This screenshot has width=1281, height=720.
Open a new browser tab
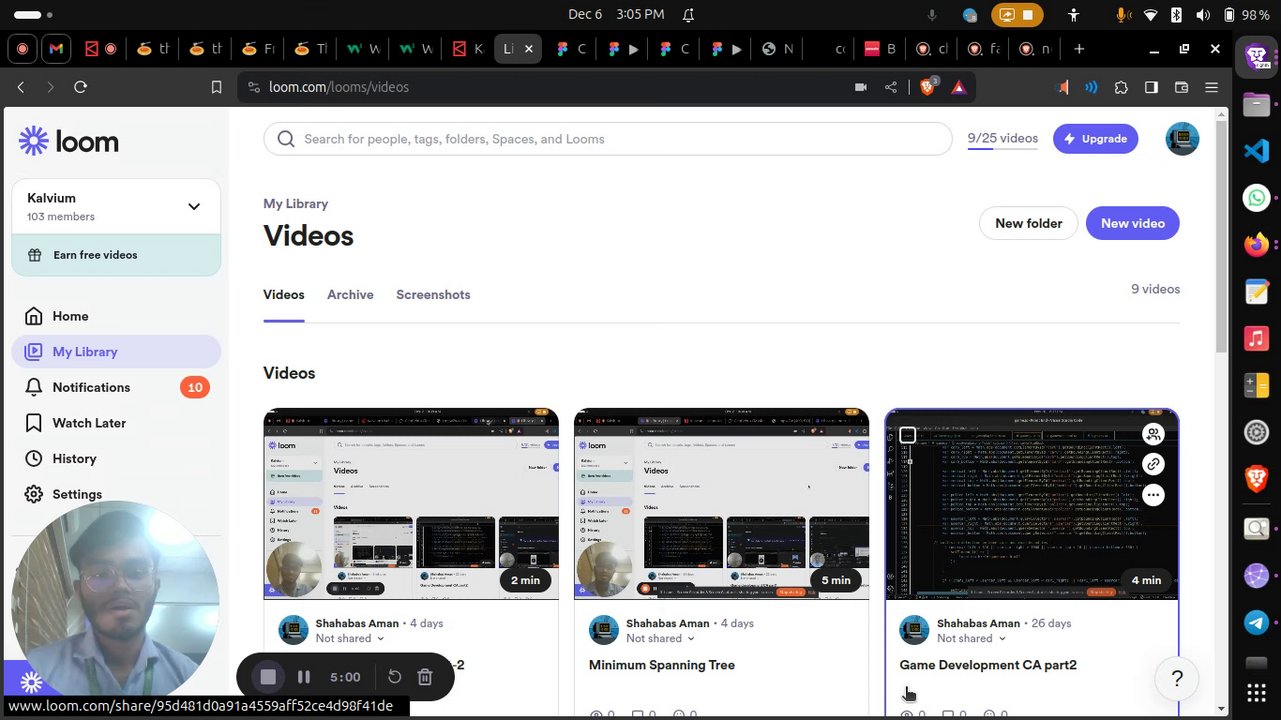[x=1079, y=49]
